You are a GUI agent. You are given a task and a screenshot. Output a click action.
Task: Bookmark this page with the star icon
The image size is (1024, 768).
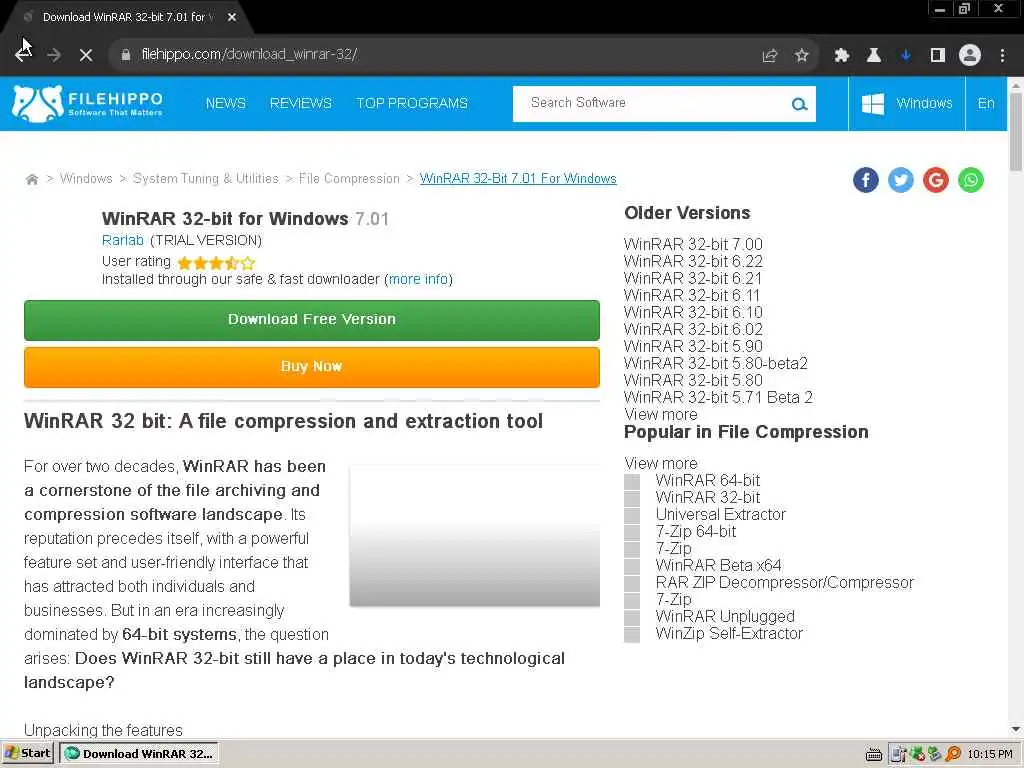pyautogui.click(x=801, y=56)
